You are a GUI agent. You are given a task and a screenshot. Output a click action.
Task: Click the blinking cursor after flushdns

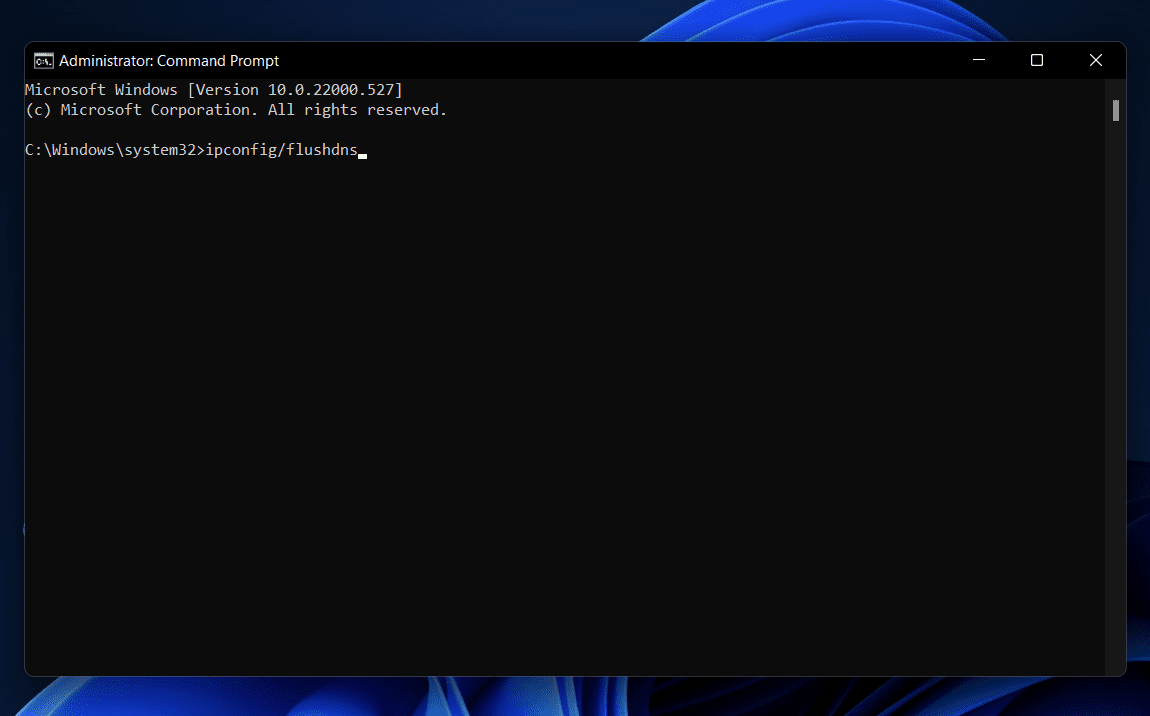[x=363, y=155]
